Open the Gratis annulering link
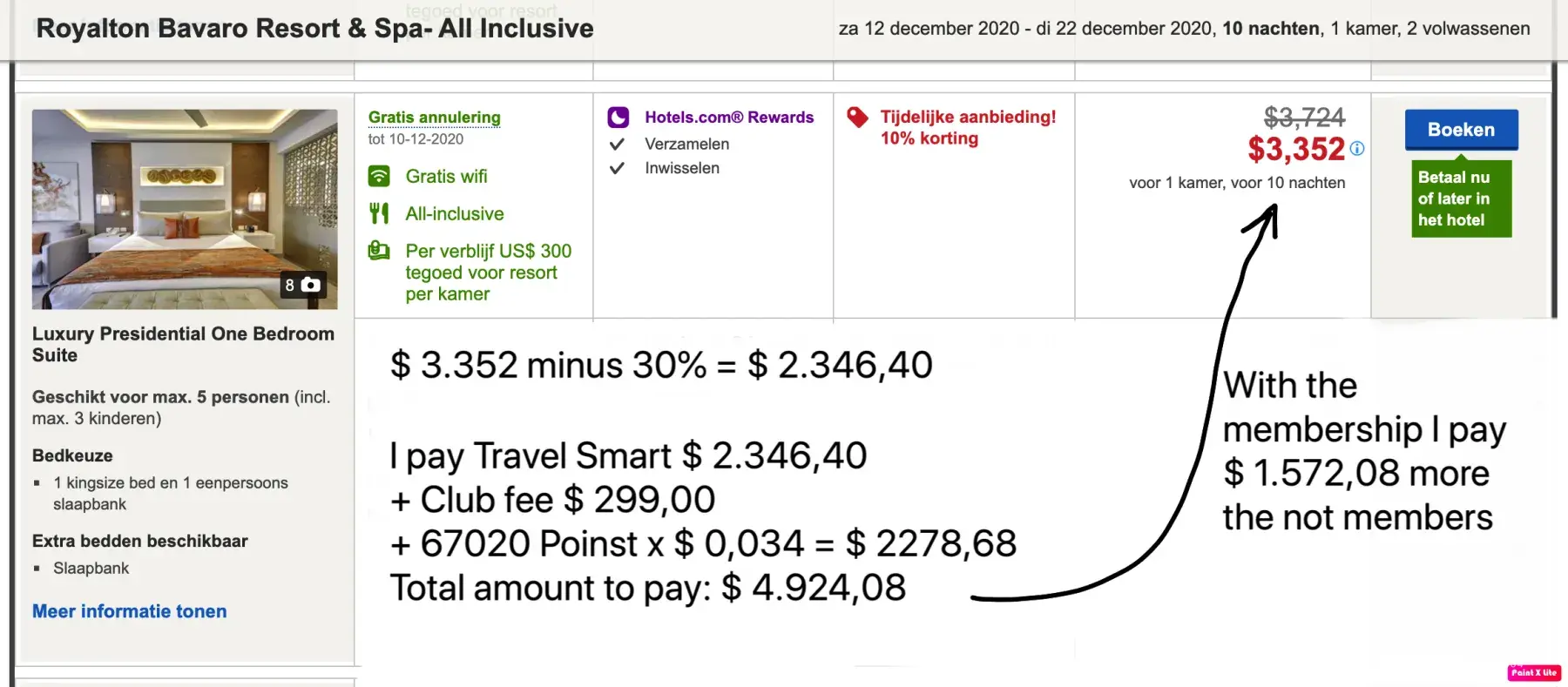Image resolution: width=1568 pixels, height=687 pixels. coord(434,118)
